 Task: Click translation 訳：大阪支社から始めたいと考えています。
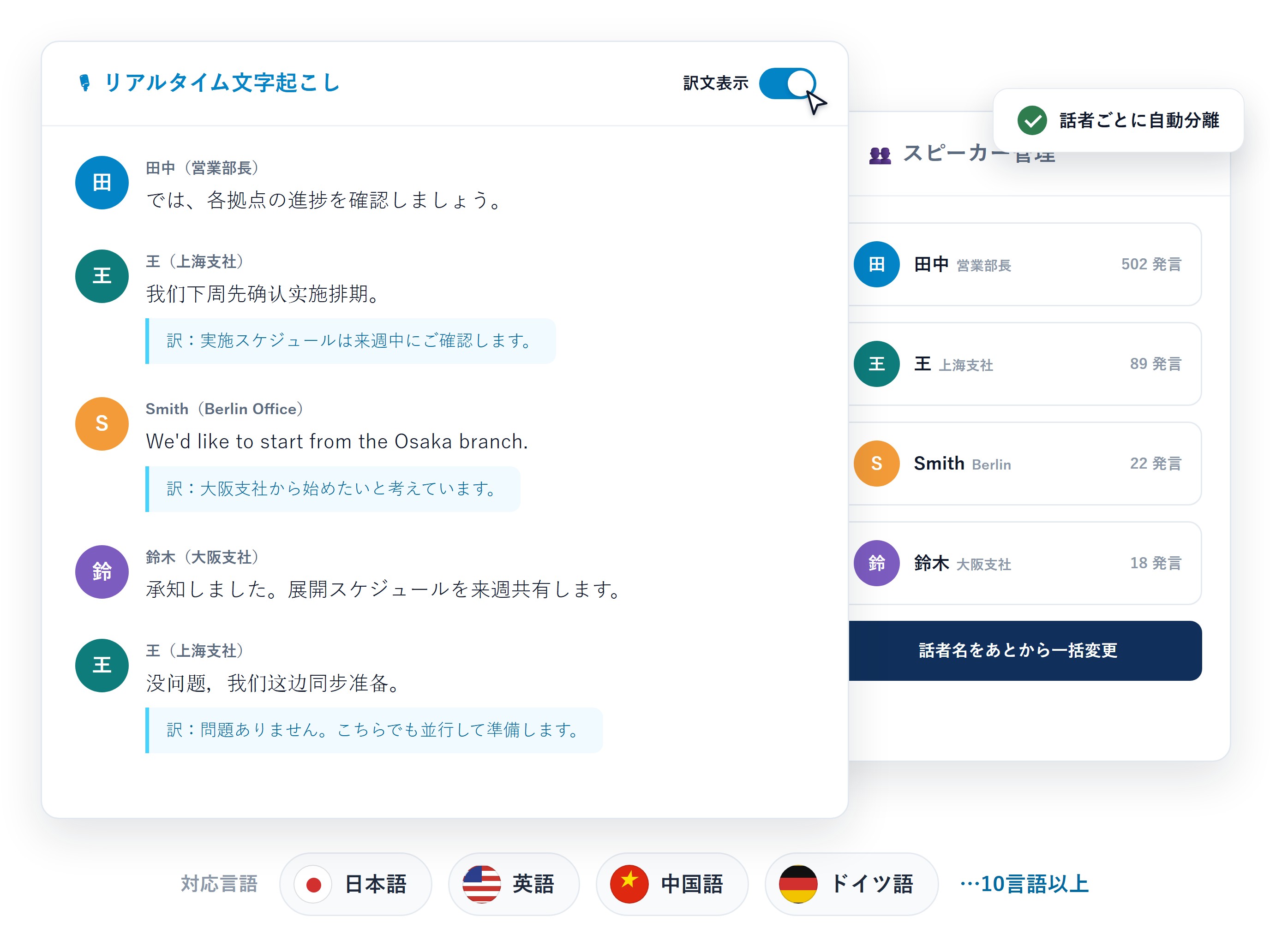(332, 489)
